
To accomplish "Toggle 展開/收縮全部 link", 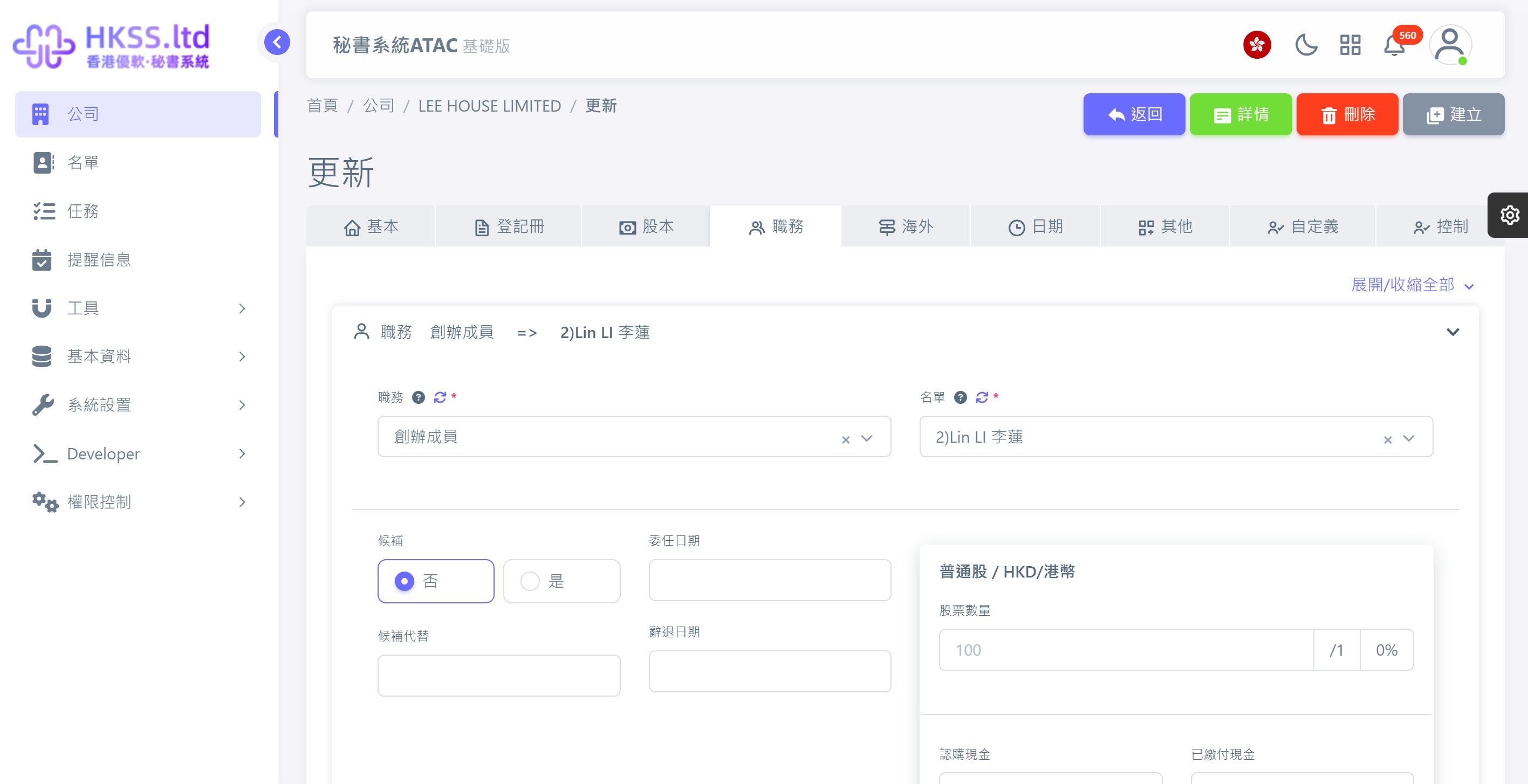I will (1413, 285).
